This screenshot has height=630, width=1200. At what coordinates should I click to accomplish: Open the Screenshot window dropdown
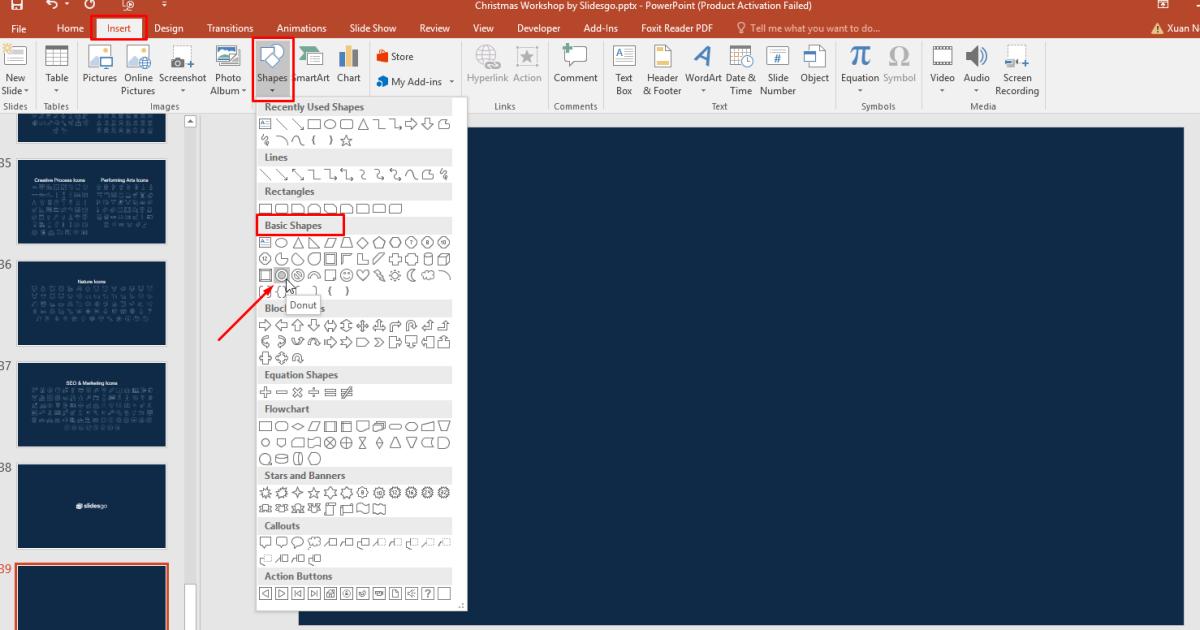[x=182, y=90]
